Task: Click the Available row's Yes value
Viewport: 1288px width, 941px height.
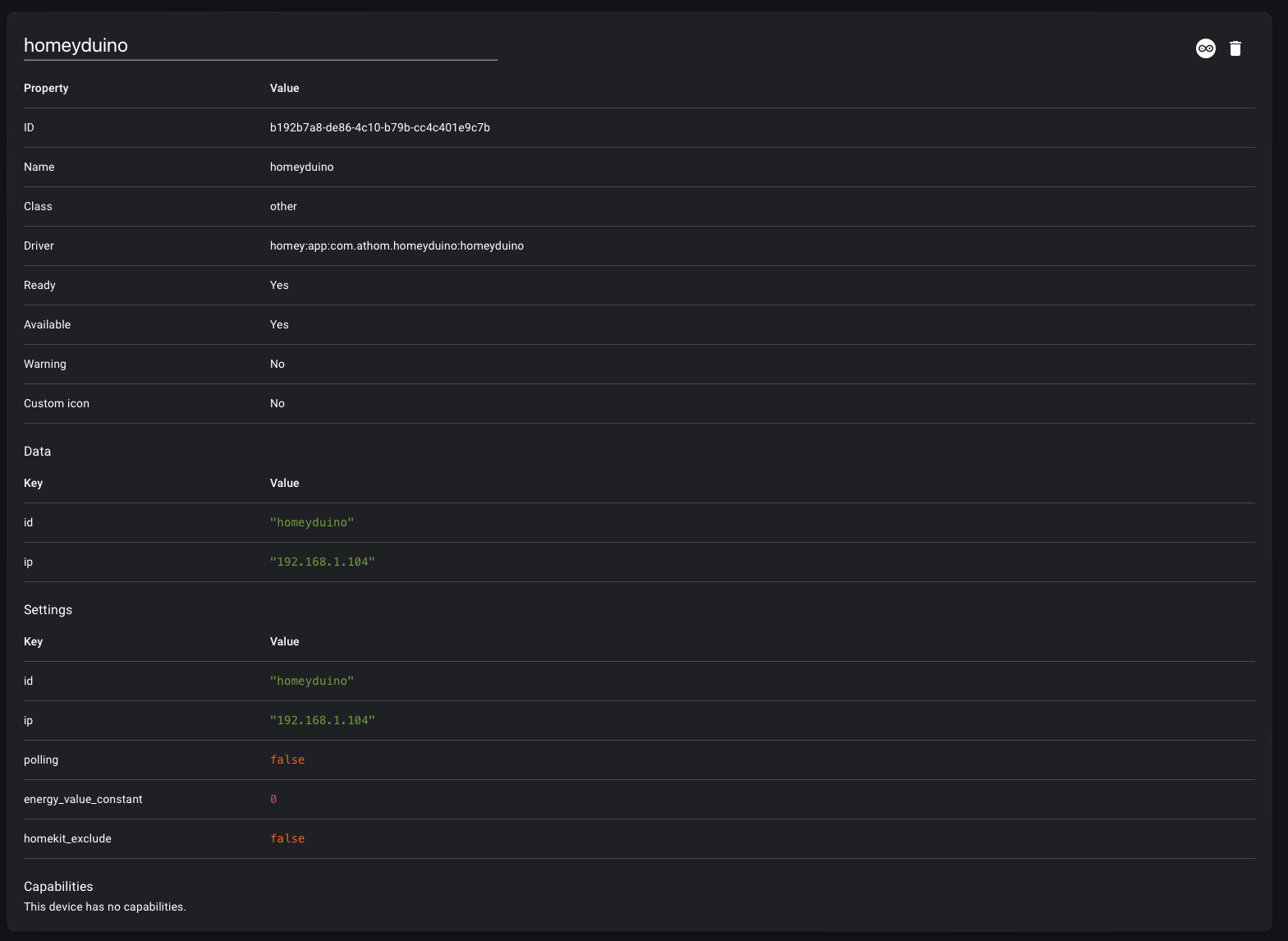Action: click(279, 324)
